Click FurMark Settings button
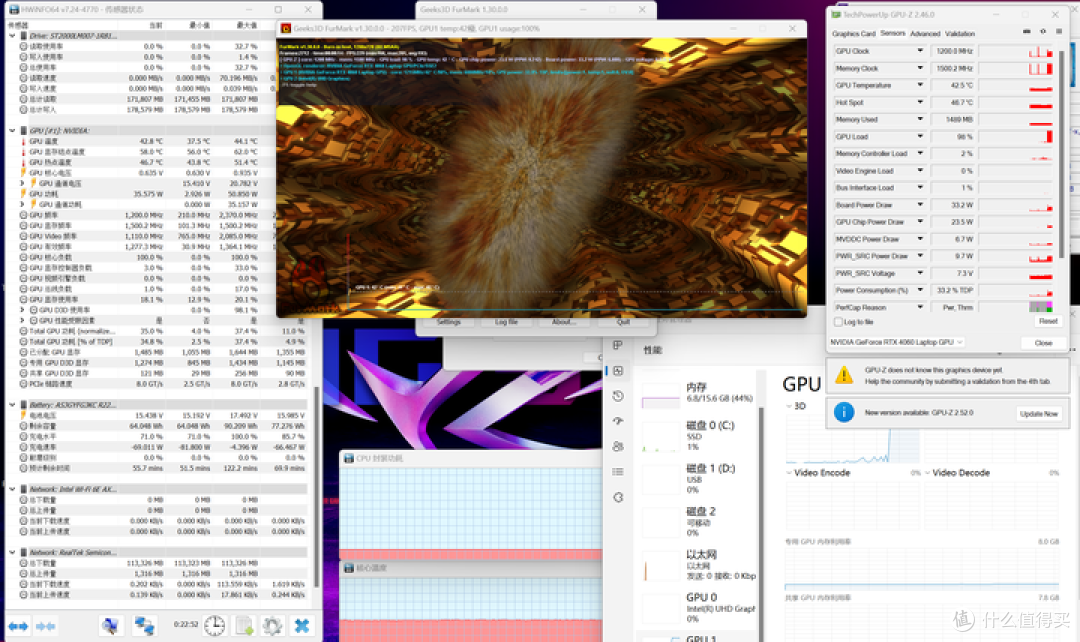This screenshot has height=642, width=1080. [448, 322]
